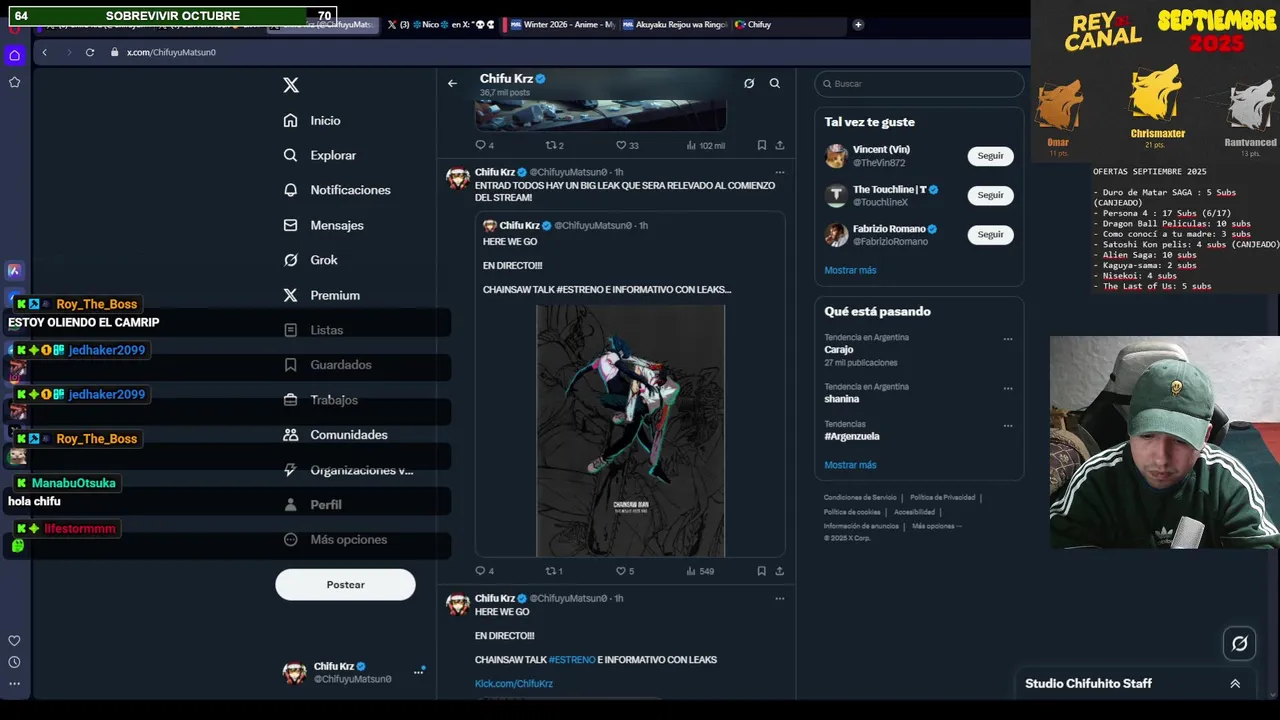1280x720 pixels.
Task: Go to Explorar in the sidebar
Action: [x=333, y=155]
